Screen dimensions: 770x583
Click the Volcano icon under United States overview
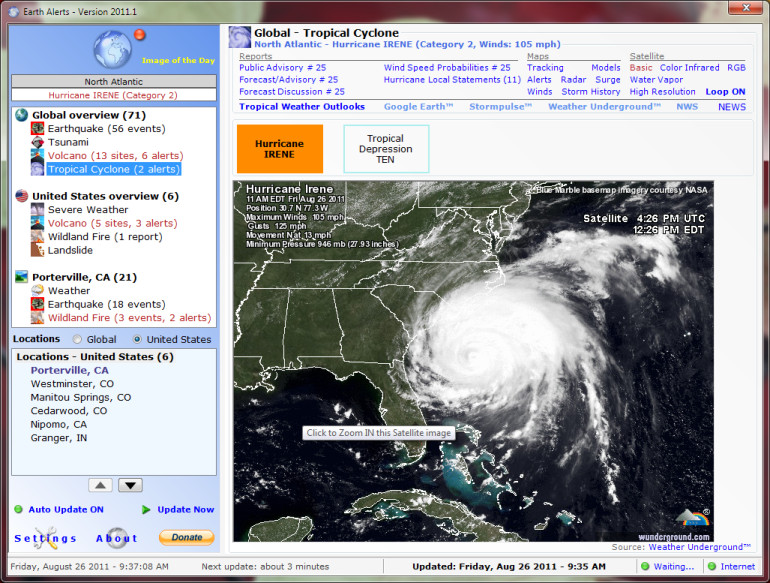pyautogui.click(x=38, y=223)
